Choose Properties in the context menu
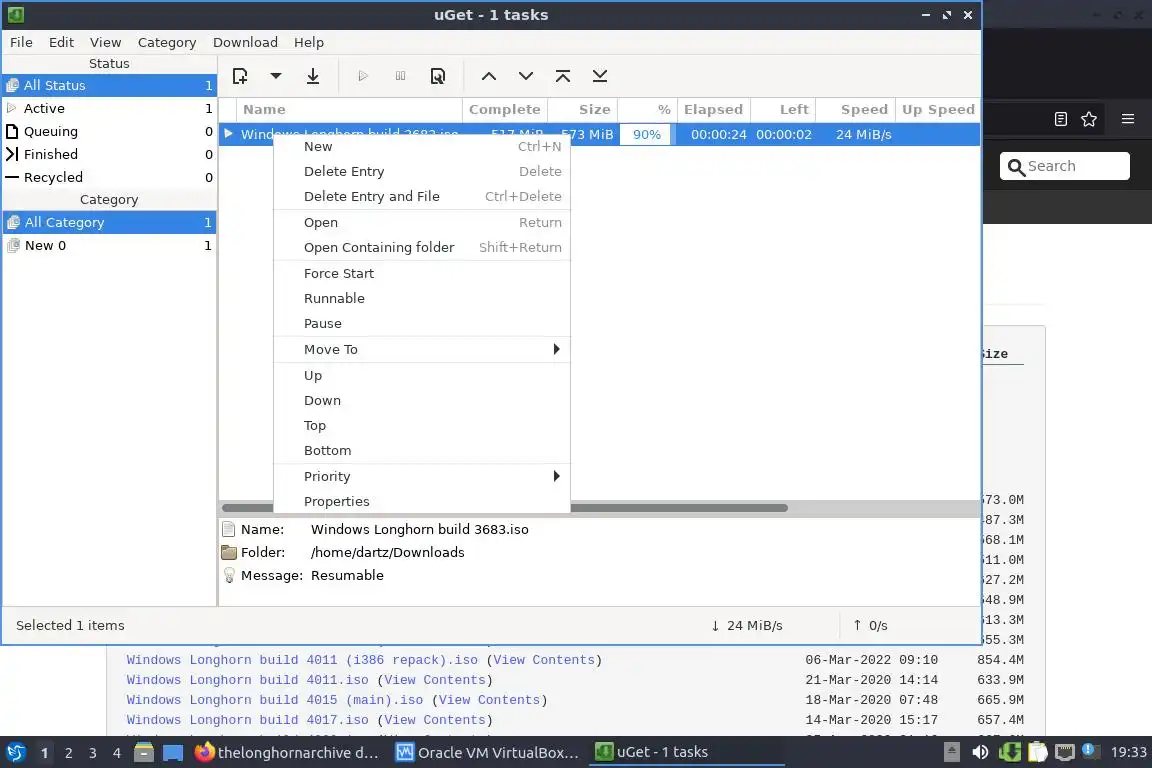Image resolution: width=1152 pixels, height=768 pixels. [x=422, y=501]
